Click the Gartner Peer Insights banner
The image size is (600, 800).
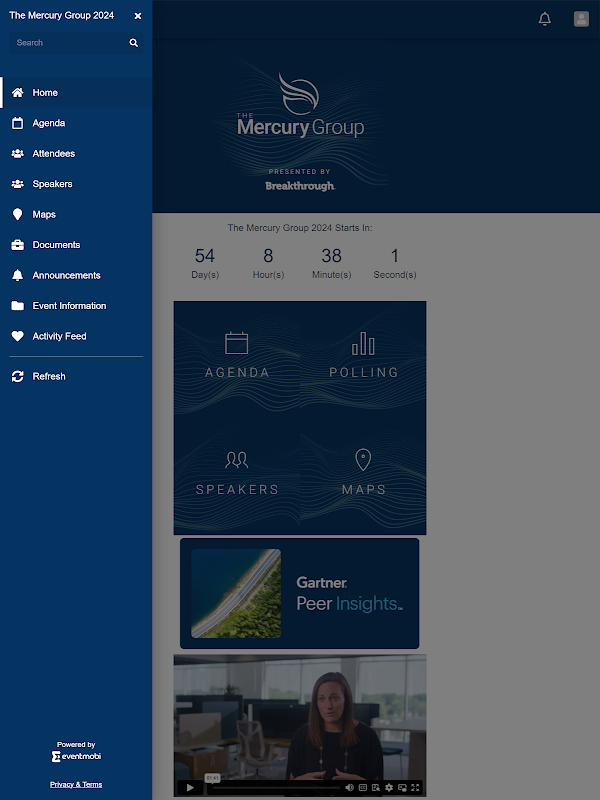[x=299, y=593]
